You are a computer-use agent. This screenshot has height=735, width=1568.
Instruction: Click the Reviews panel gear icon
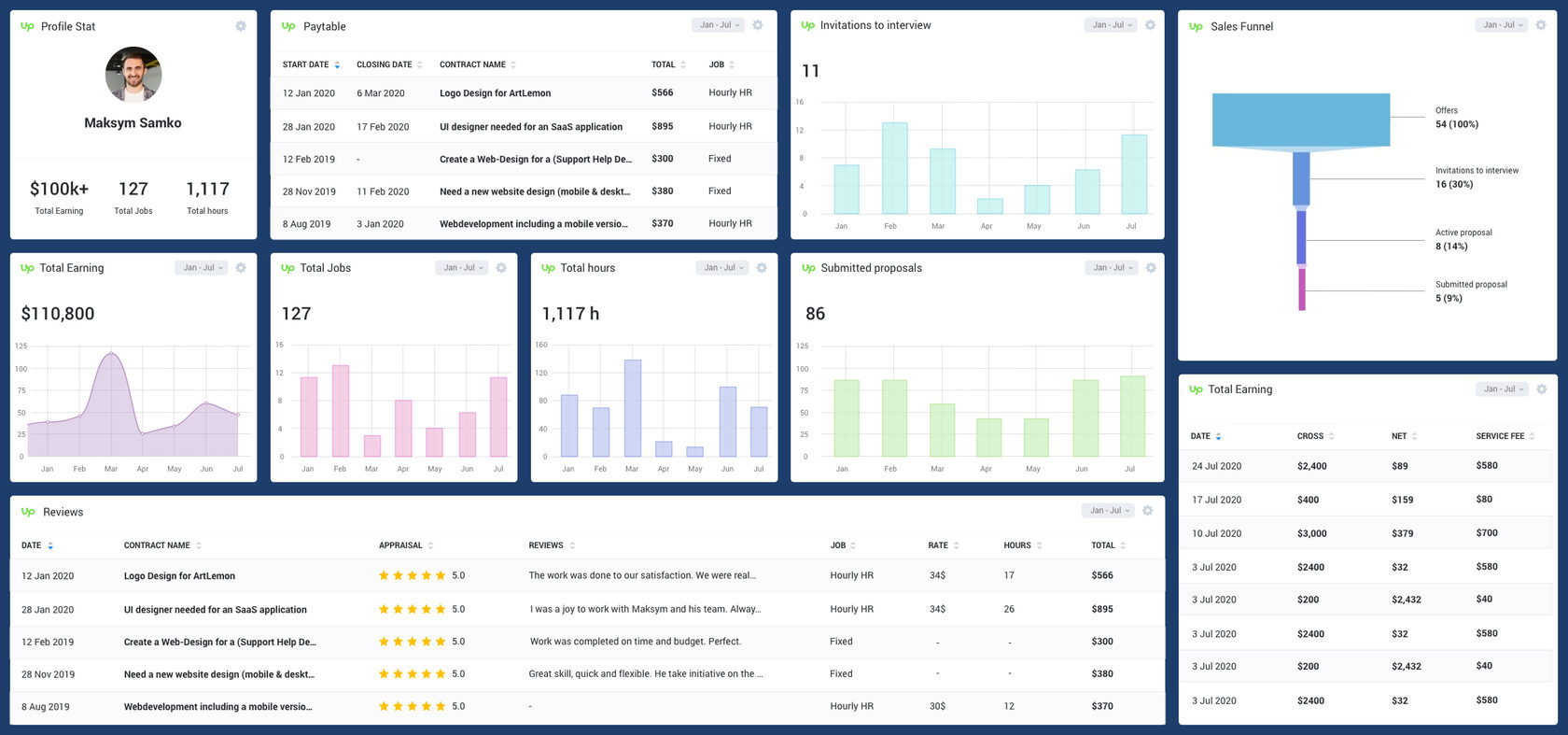[1148, 511]
